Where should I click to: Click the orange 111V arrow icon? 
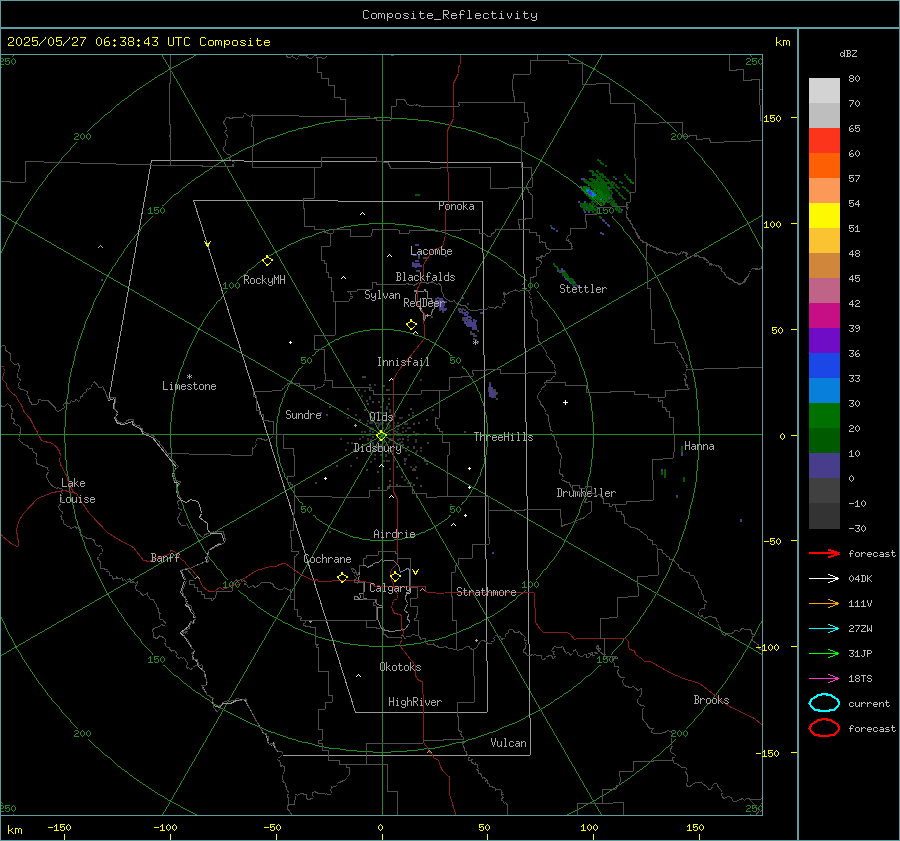pyautogui.click(x=824, y=603)
